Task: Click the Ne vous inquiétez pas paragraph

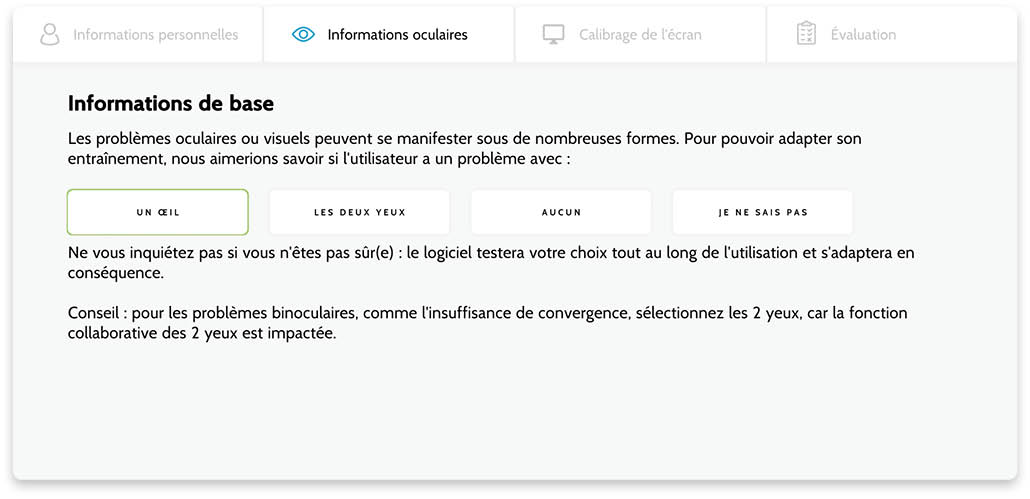Action: tap(491, 263)
